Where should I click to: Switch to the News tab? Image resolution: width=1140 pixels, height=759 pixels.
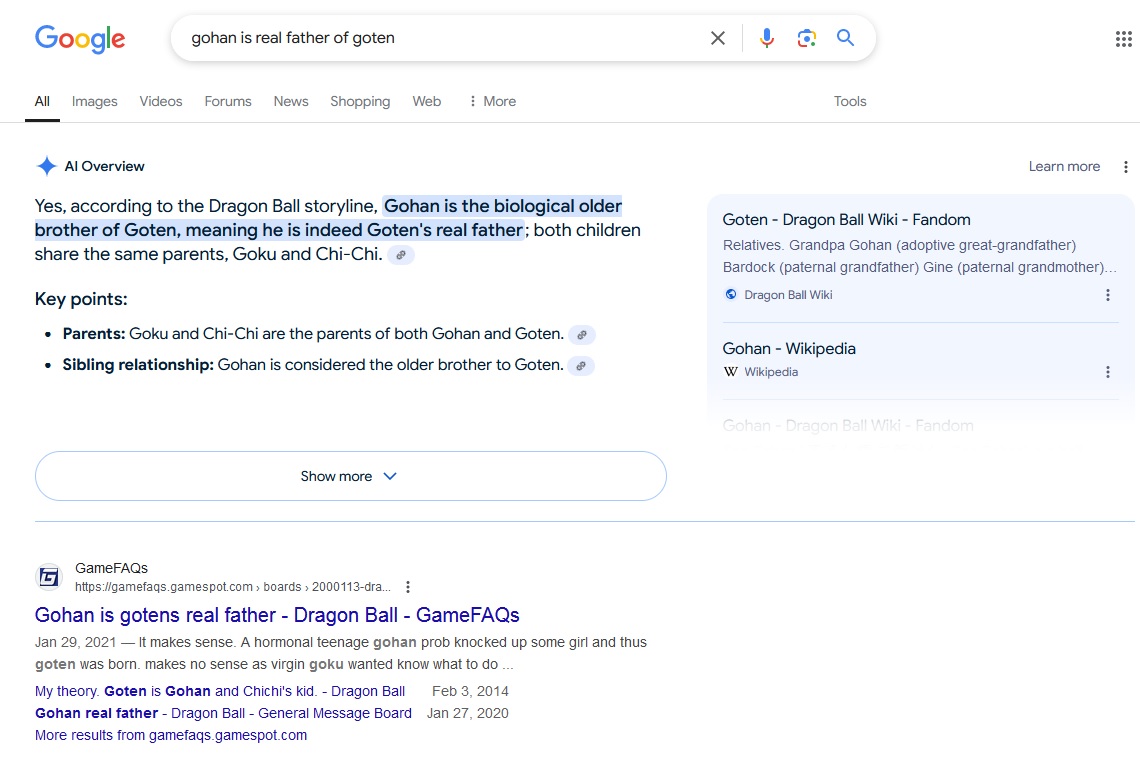291,102
